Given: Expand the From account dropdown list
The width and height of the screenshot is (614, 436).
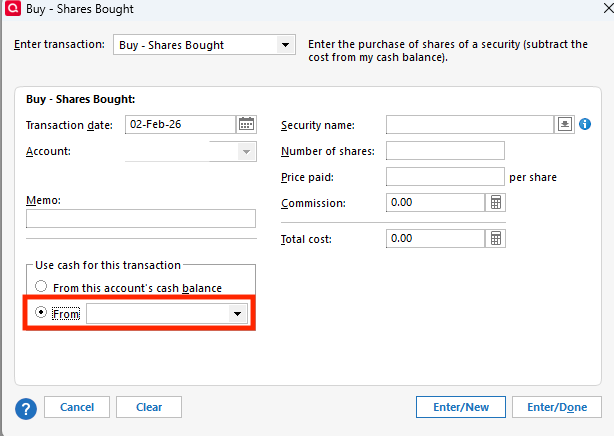Looking at the screenshot, I should 238,314.
